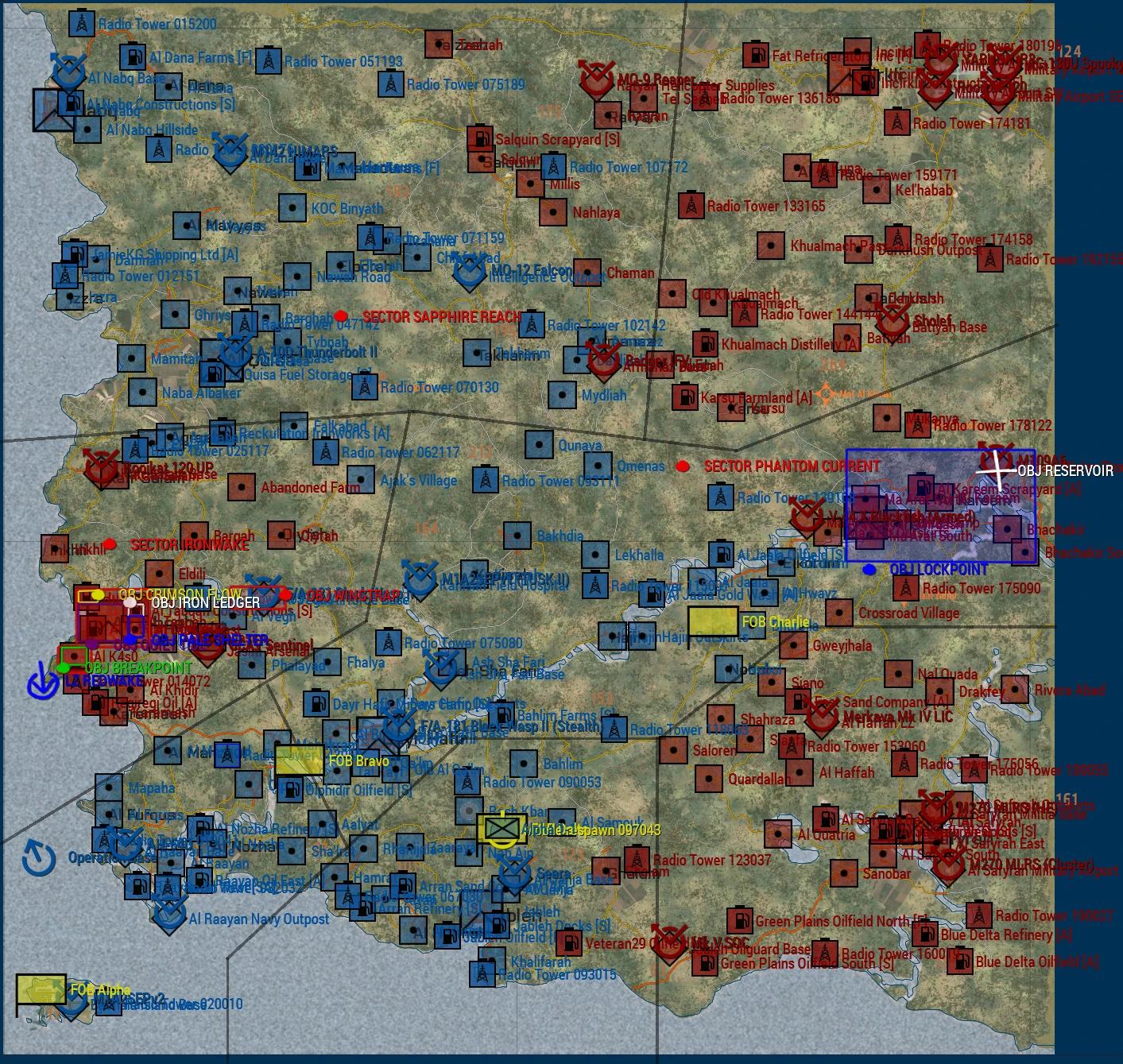Select the FOB Charlie yellow flag marker

pyautogui.click(x=712, y=621)
